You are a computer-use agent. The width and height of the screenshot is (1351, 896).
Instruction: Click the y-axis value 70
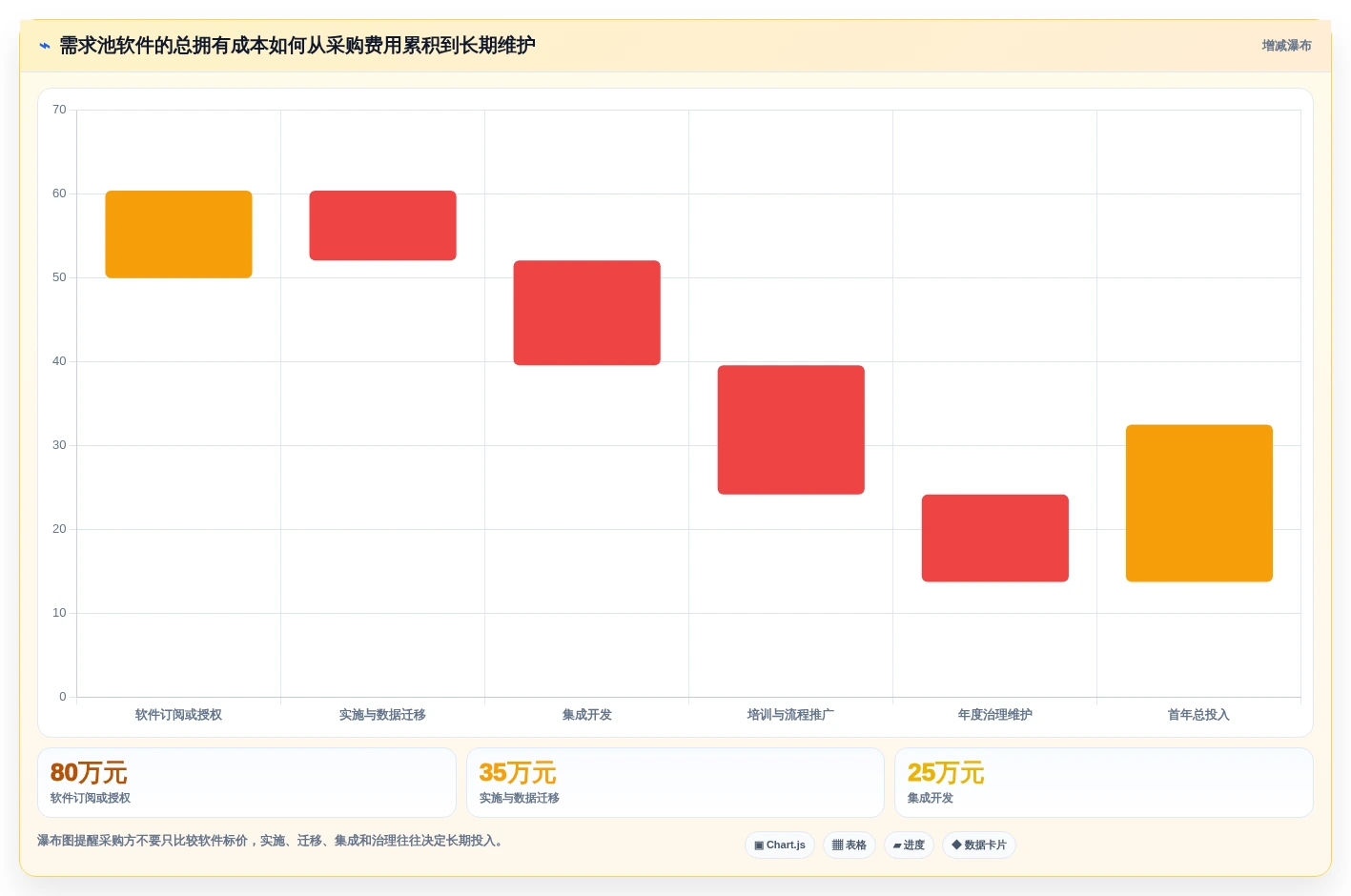coord(59,110)
